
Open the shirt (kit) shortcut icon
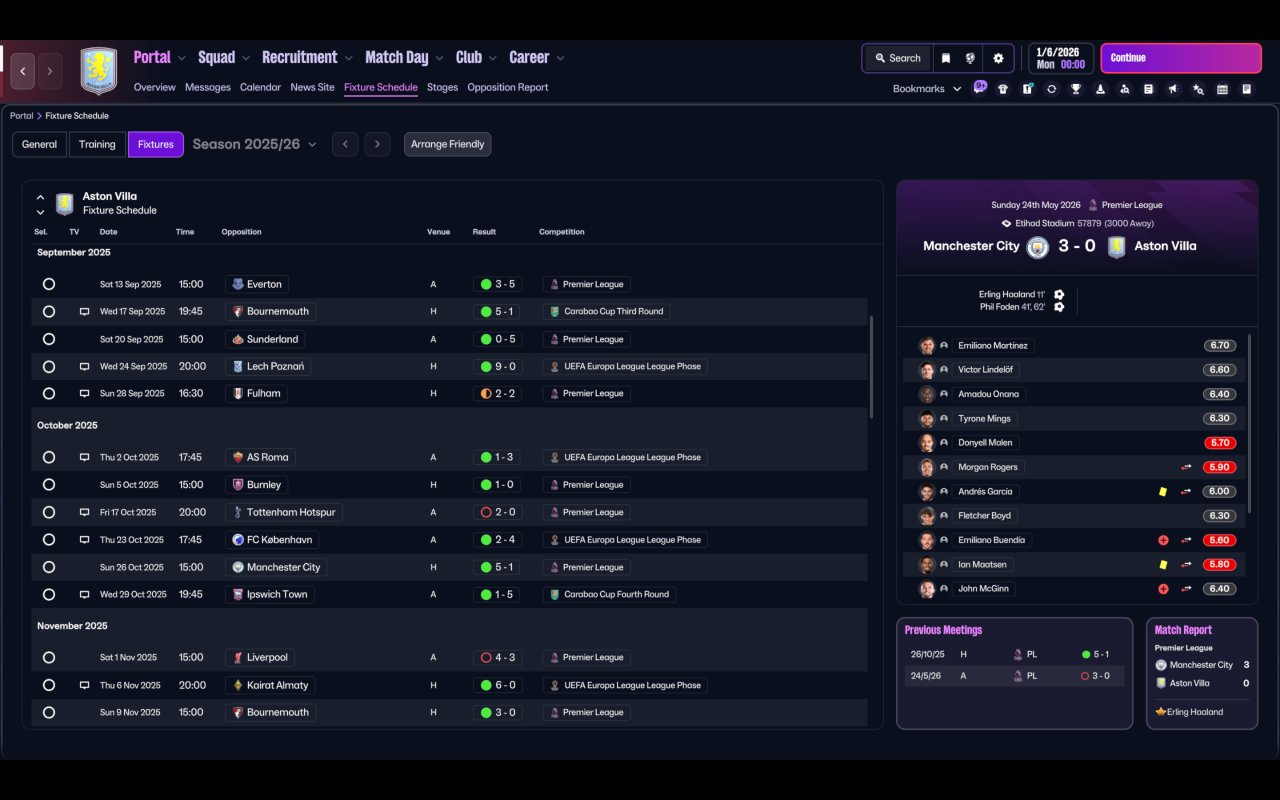1003,89
